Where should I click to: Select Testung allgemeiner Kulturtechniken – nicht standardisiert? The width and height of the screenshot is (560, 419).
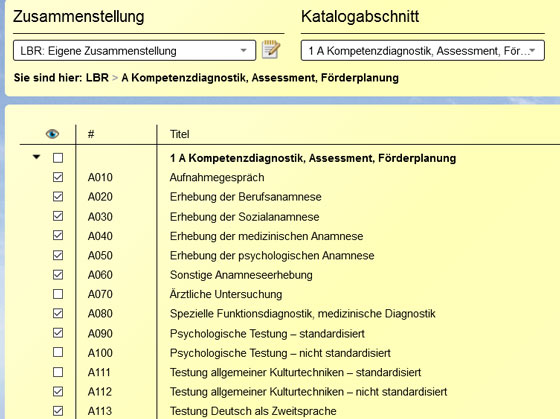tap(308, 392)
